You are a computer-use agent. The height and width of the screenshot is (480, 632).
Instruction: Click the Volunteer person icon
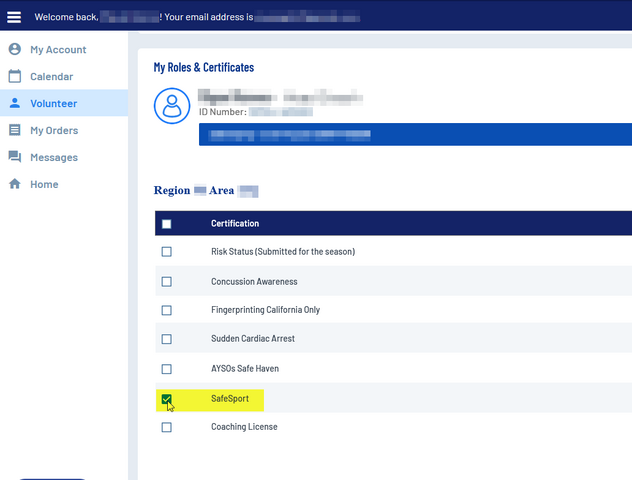point(15,103)
